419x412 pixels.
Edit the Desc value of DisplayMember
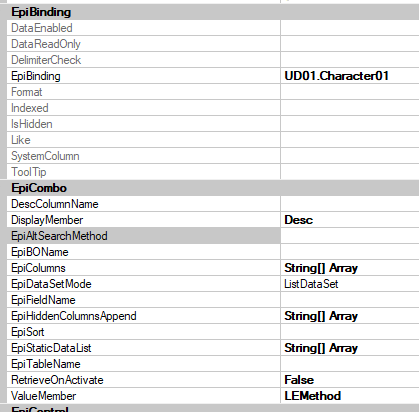[x=350, y=220]
